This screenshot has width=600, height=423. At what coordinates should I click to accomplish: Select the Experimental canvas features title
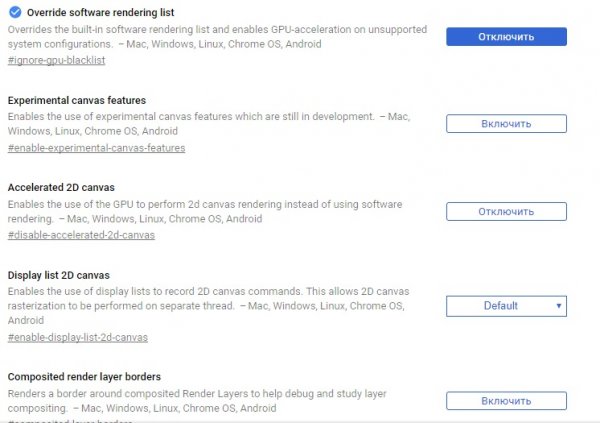click(x=77, y=101)
